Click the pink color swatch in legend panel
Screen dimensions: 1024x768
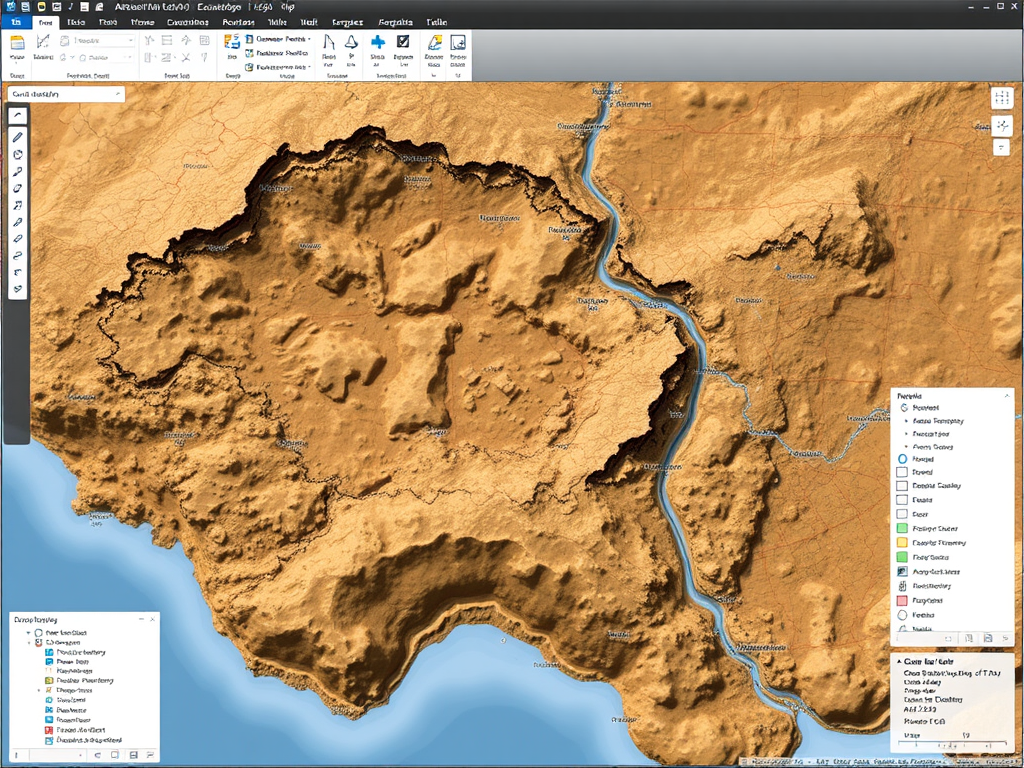point(901,600)
